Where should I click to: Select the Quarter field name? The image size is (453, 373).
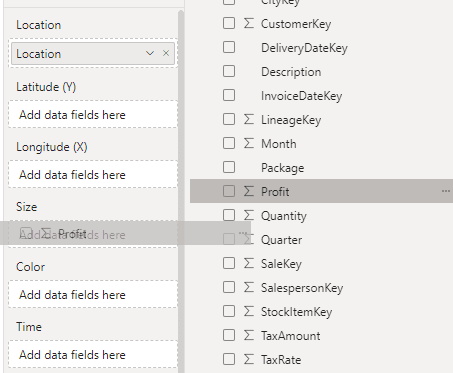click(x=281, y=240)
